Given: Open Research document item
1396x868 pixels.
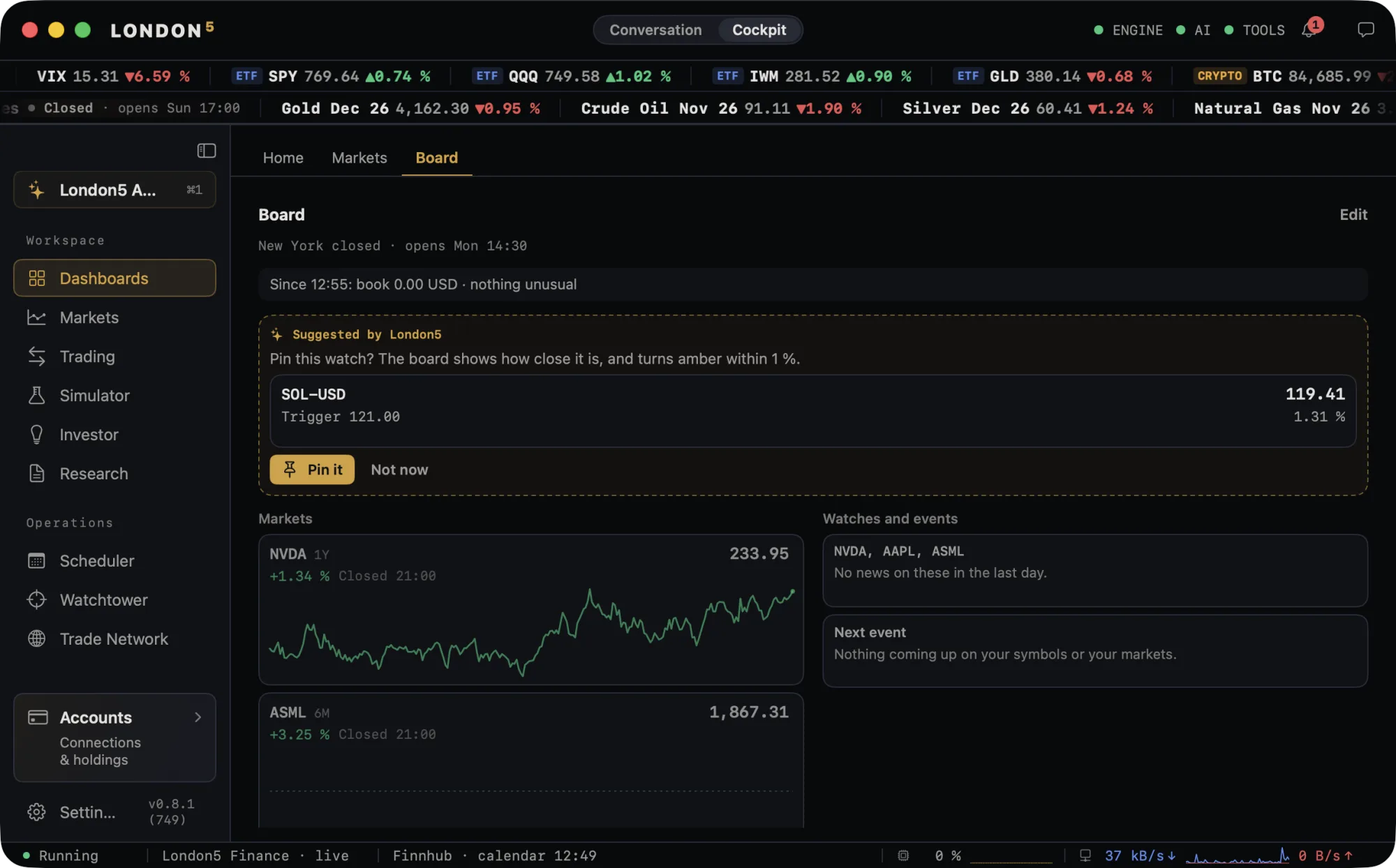Looking at the screenshot, I should pyautogui.click(x=114, y=474).
